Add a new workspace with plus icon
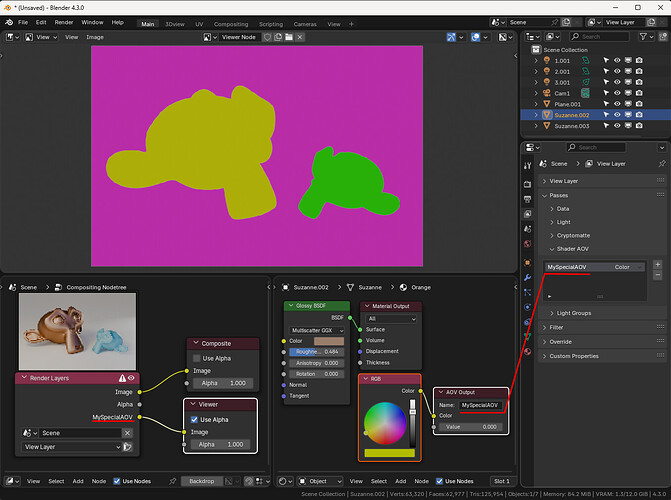Image resolution: width=671 pixels, height=500 pixels. click(x=351, y=24)
